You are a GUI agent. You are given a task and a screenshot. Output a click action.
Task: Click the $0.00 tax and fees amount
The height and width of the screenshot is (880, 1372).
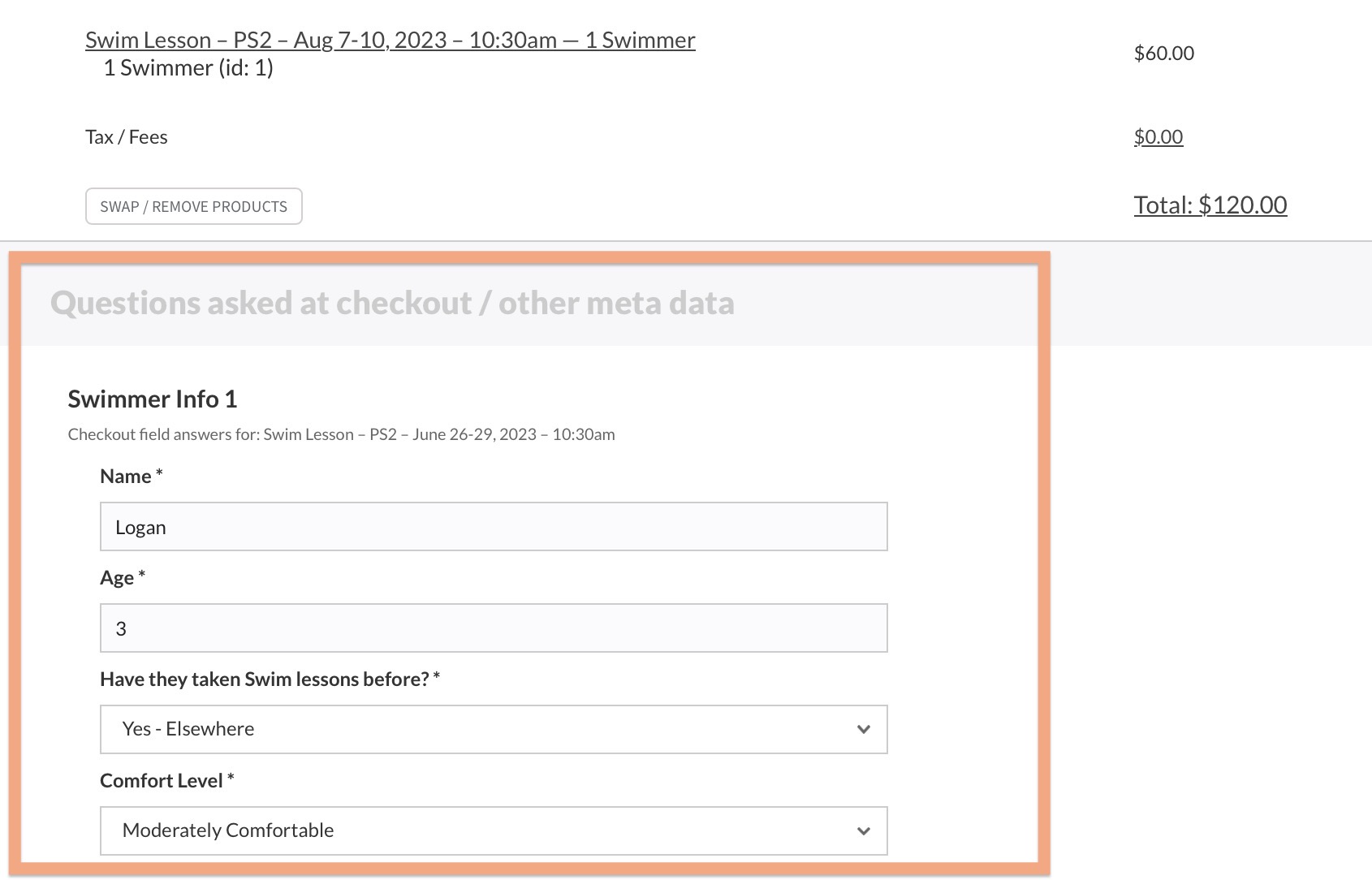1158,136
